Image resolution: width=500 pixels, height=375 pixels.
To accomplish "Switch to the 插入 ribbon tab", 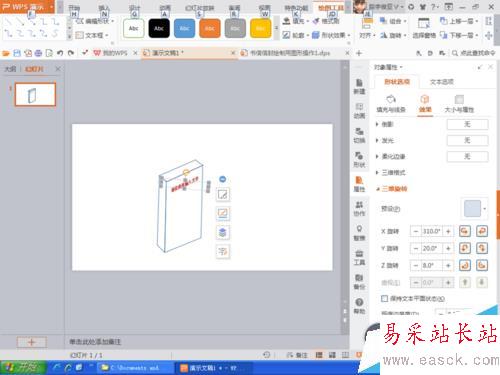I will tap(104, 7).
